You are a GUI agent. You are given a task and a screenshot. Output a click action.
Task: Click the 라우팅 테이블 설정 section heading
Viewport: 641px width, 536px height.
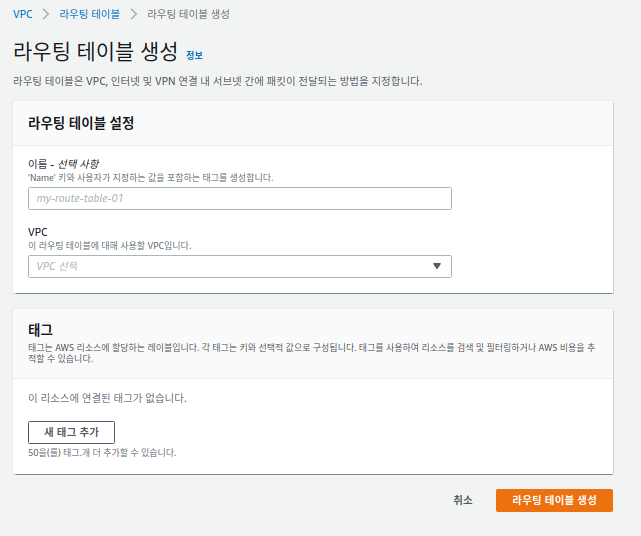81,123
